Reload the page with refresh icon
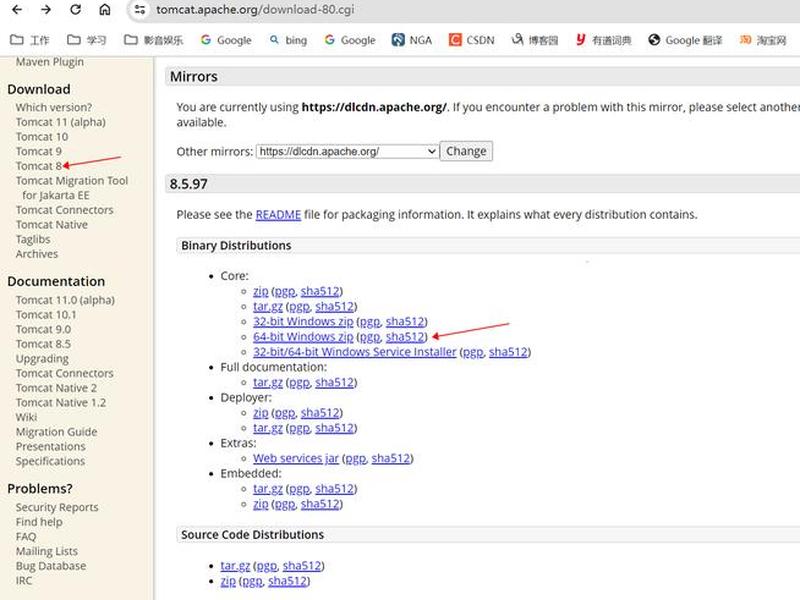The width and height of the screenshot is (800, 600). tap(76, 9)
